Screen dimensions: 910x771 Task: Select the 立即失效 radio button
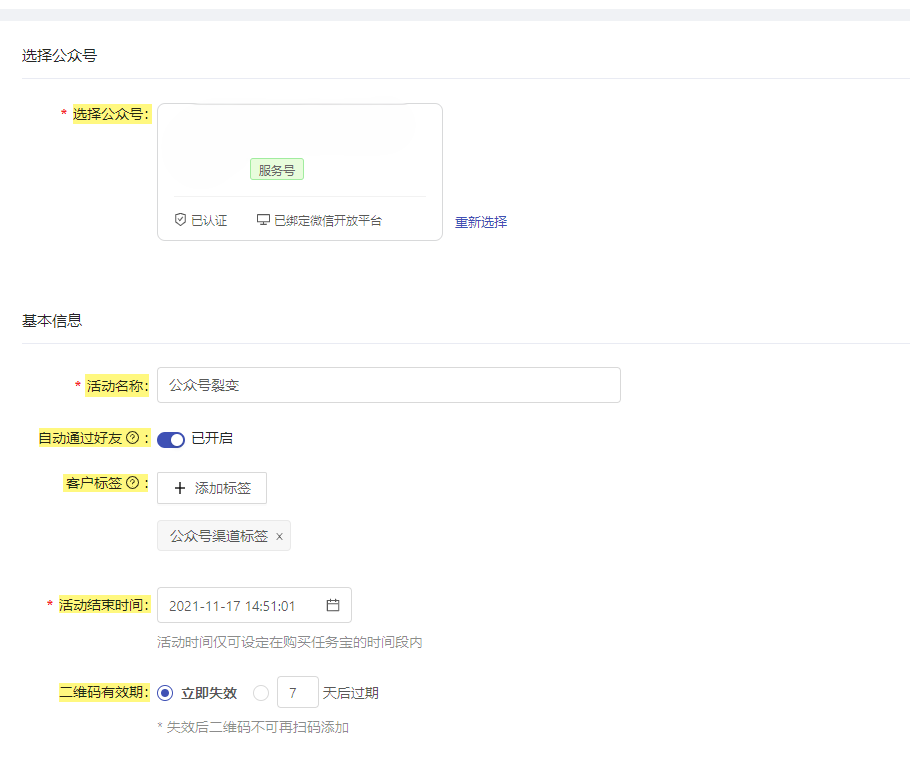pyautogui.click(x=165, y=693)
